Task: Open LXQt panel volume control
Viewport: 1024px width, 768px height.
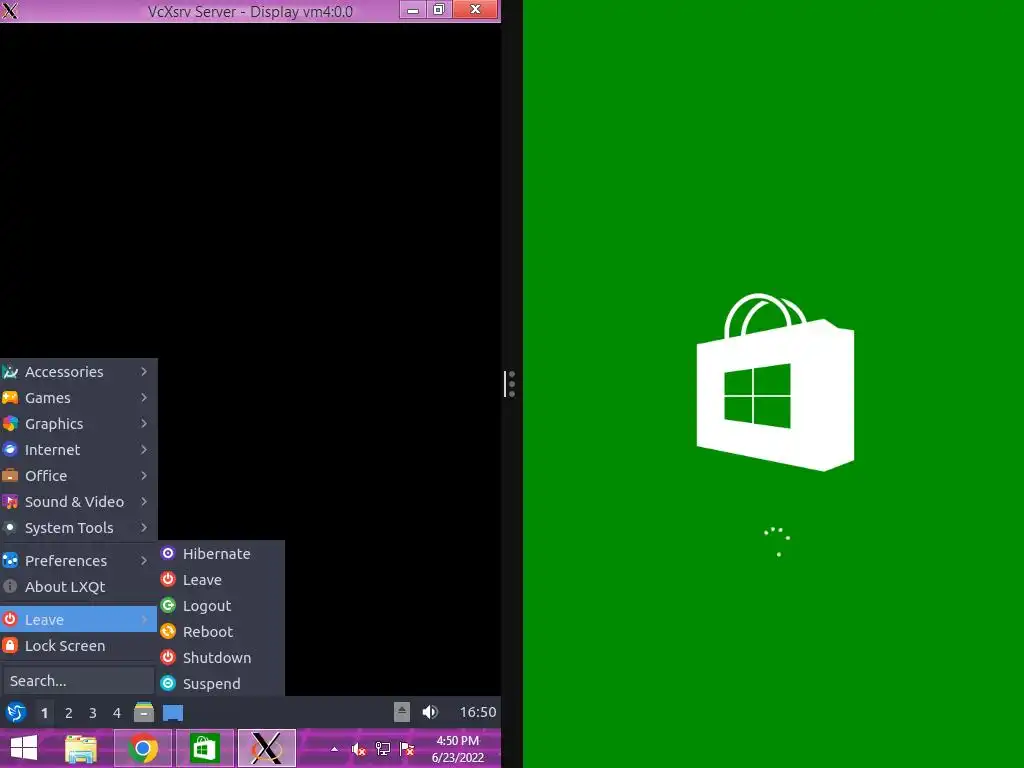Action: (x=430, y=712)
